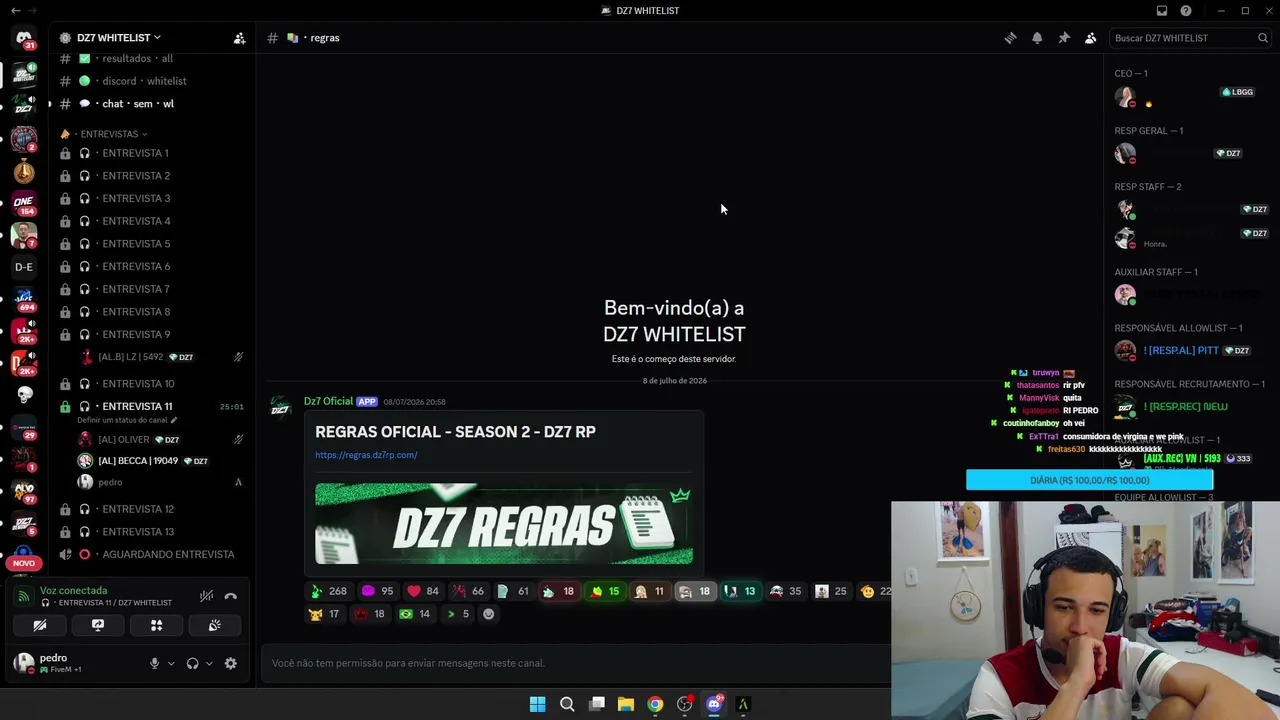Disconnect from voice with the hang-up icon
The height and width of the screenshot is (720, 1280).
tap(231, 596)
